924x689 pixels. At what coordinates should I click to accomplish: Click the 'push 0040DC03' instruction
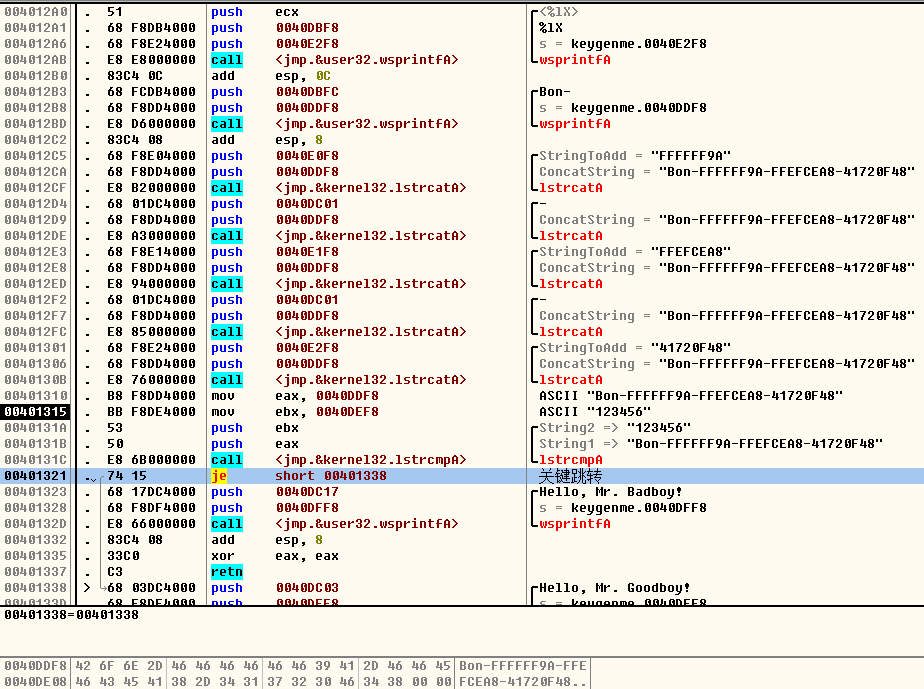click(x=275, y=588)
